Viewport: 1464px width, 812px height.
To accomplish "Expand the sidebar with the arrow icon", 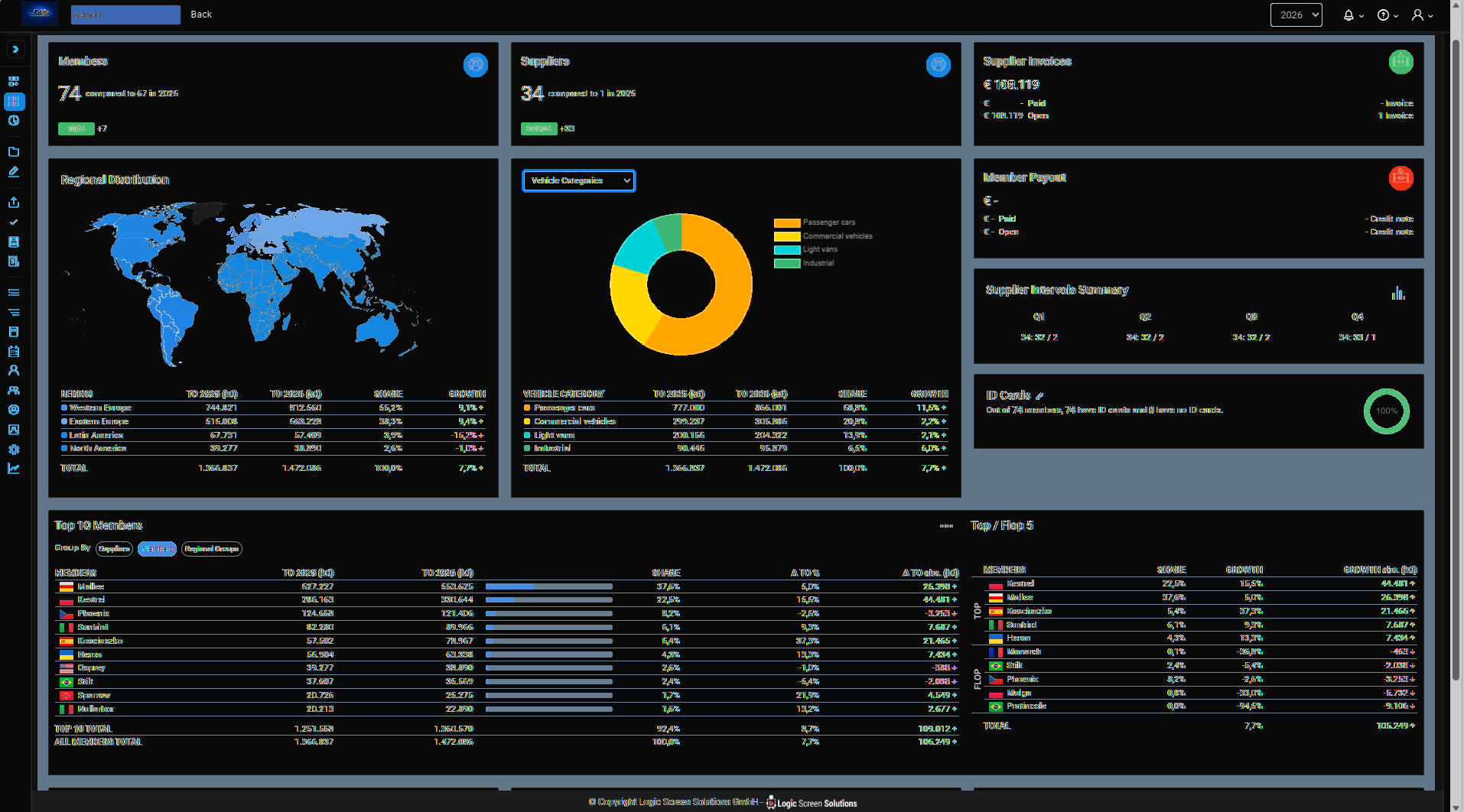I will tap(15, 50).
